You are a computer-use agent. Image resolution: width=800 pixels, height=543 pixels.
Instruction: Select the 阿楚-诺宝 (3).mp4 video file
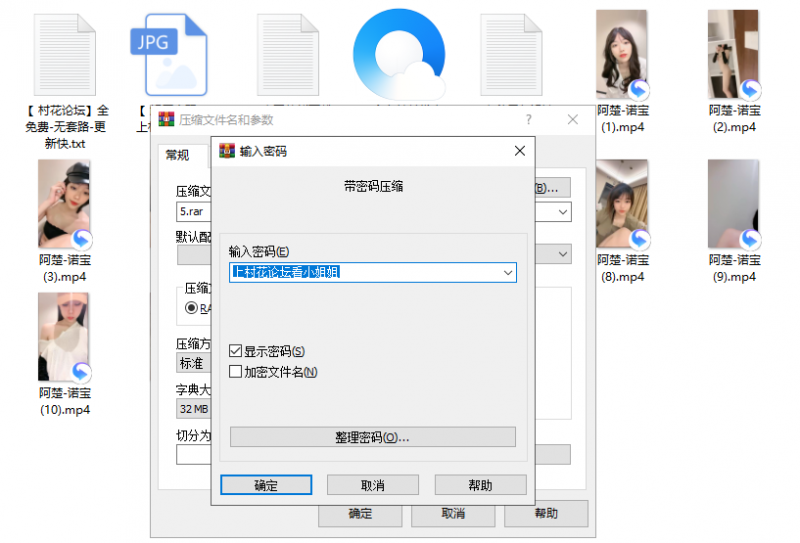63,204
